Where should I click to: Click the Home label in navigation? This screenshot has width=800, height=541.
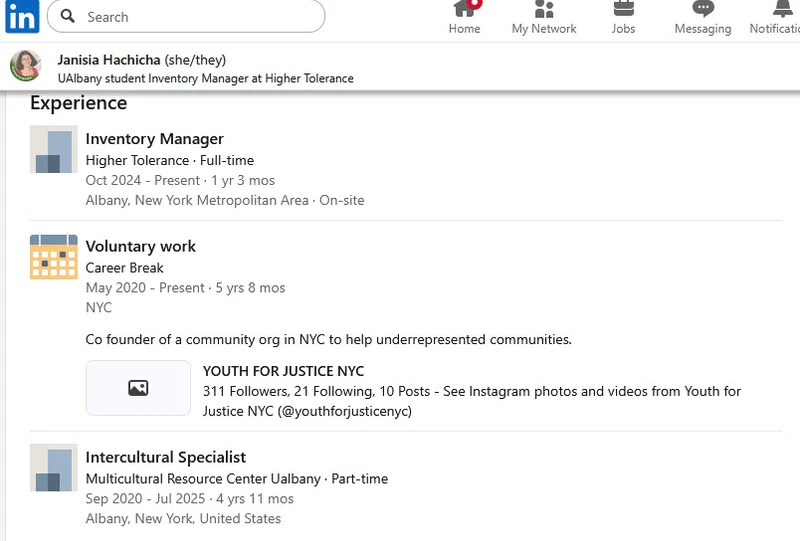(464, 29)
